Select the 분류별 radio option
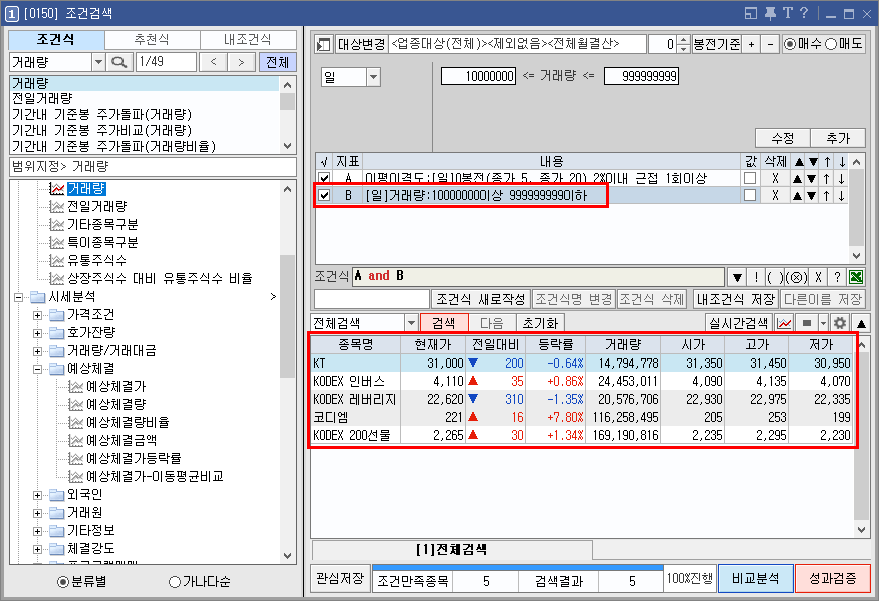The image size is (879, 601). tap(63, 582)
